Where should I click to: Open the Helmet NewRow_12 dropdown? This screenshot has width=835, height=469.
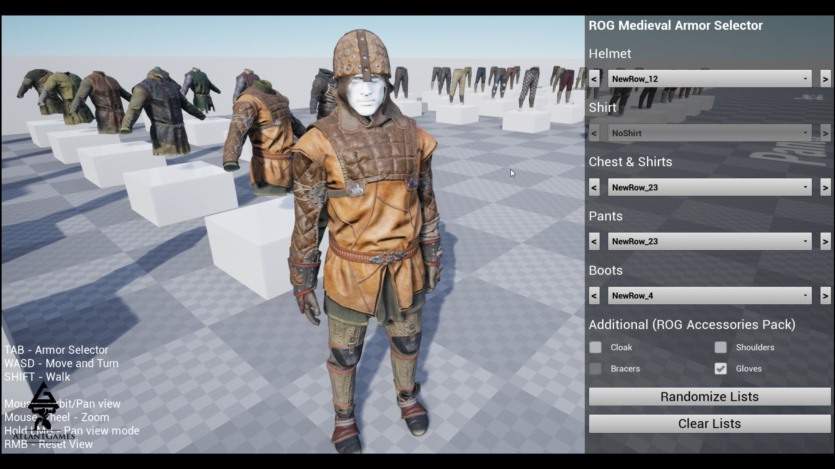tap(709, 79)
